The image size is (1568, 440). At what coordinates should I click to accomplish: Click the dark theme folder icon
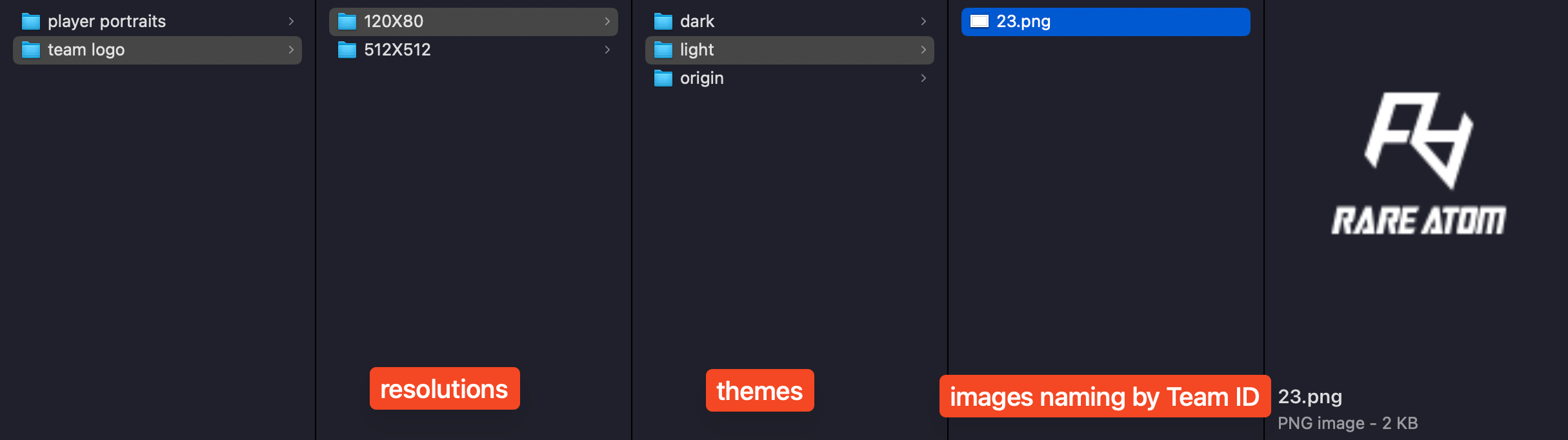coord(663,22)
